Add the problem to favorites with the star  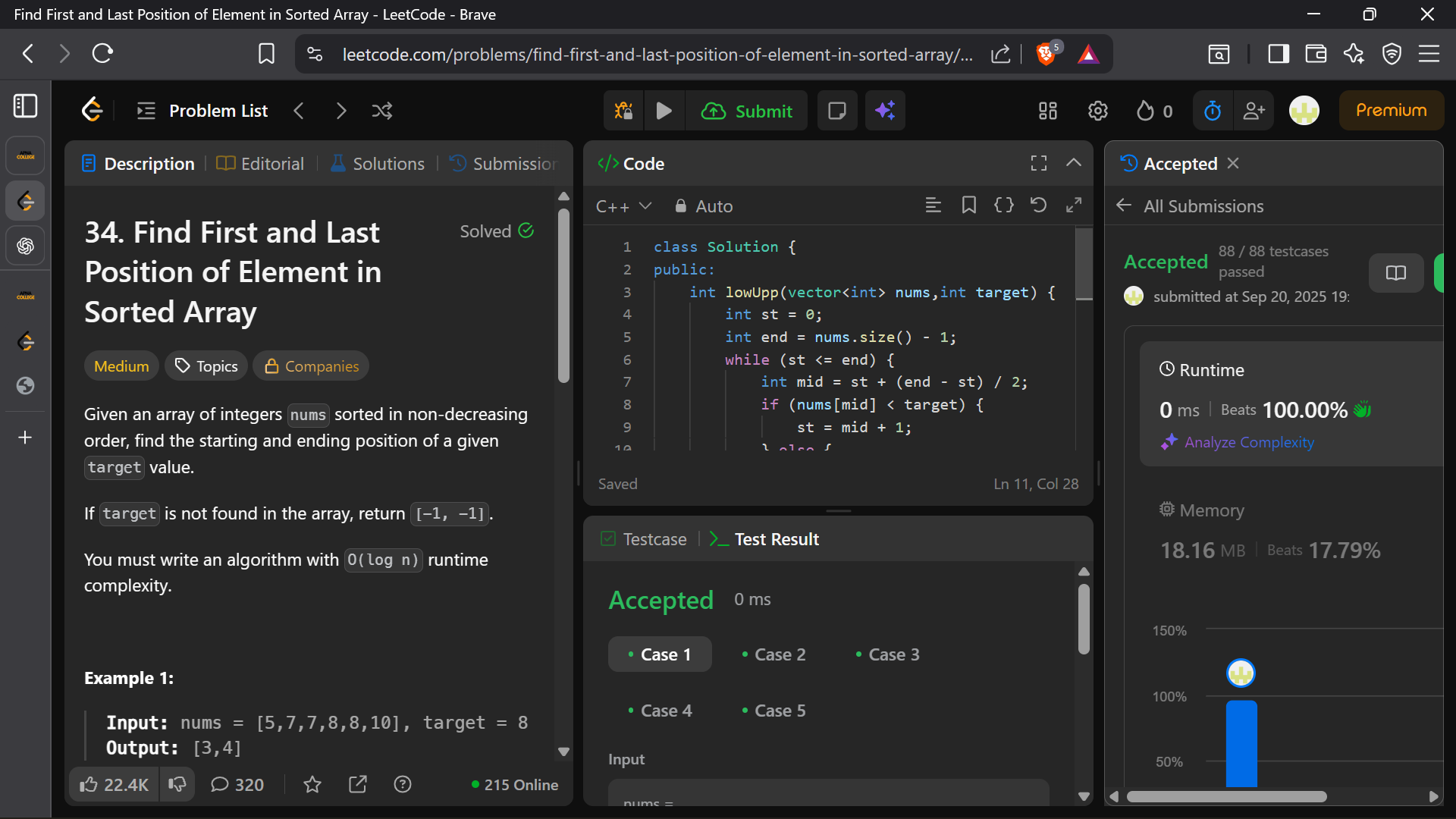click(x=312, y=785)
